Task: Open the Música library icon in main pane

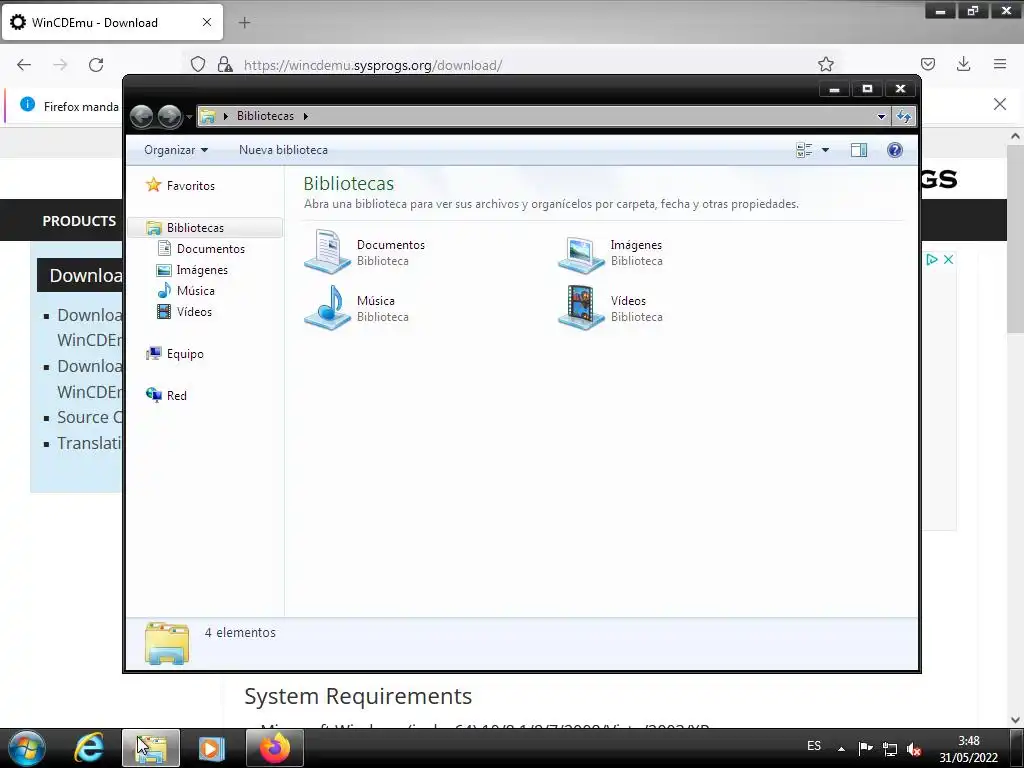Action: click(328, 308)
